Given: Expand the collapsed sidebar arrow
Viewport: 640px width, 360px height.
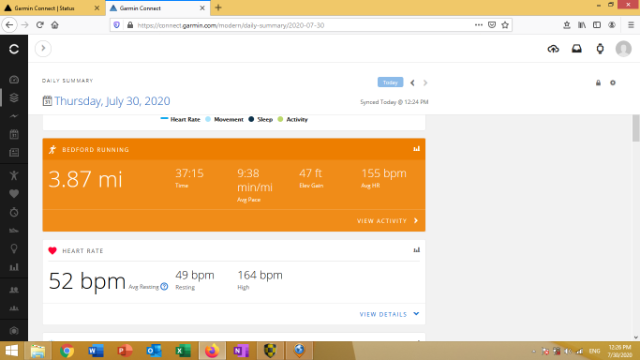Looking at the screenshot, I should point(43,49).
